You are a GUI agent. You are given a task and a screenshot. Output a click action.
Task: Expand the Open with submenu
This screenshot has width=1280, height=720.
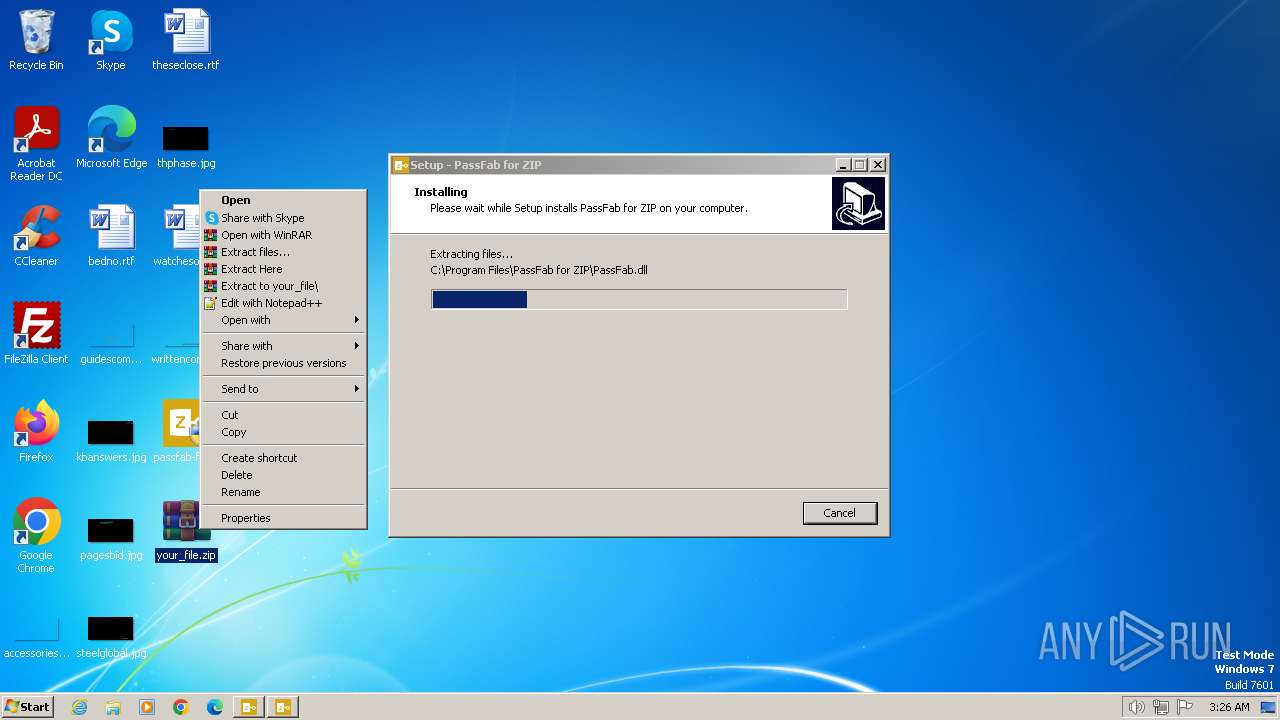point(284,320)
